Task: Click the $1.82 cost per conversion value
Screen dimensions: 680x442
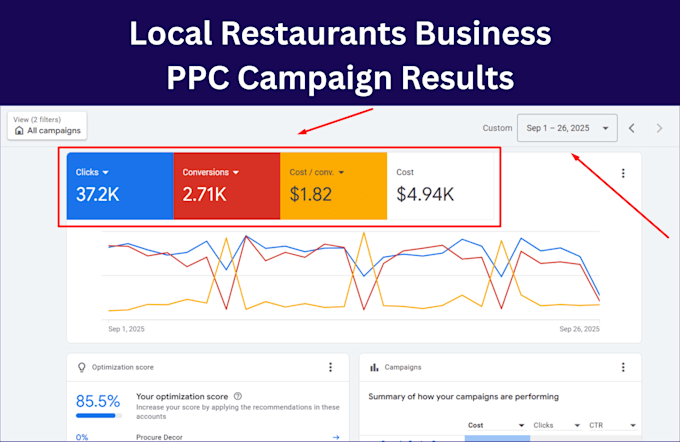Action: (311, 194)
